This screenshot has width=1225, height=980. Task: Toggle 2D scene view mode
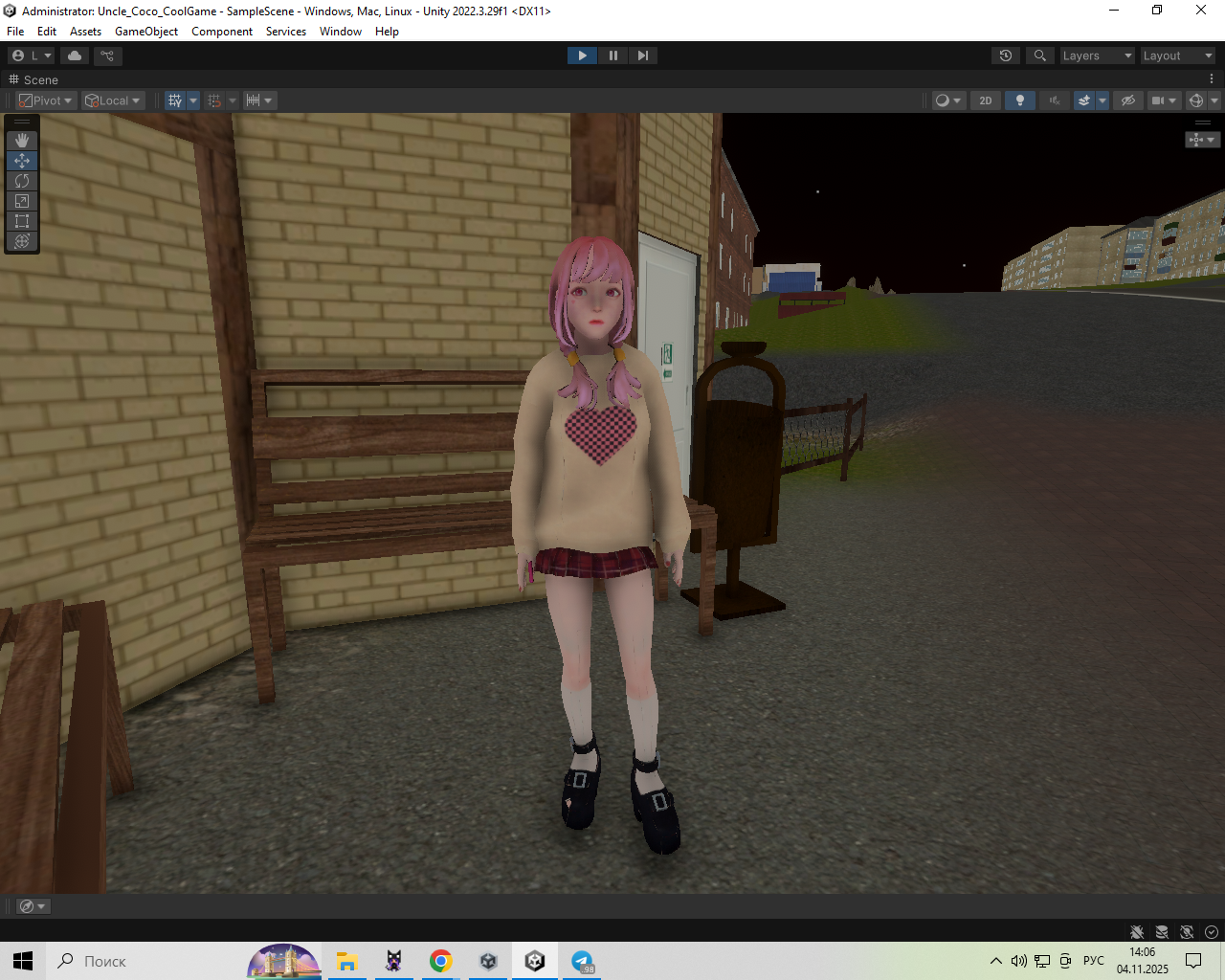pos(986,100)
